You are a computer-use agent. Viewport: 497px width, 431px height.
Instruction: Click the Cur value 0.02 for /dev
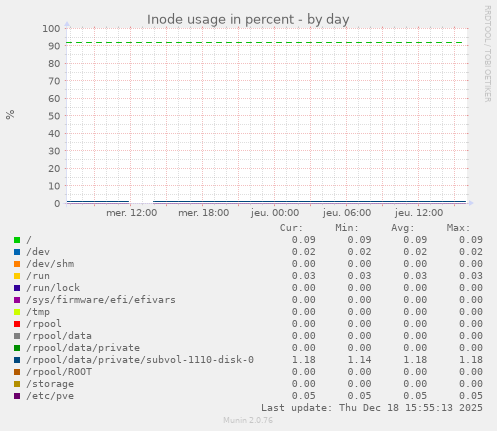(x=304, y=252)
